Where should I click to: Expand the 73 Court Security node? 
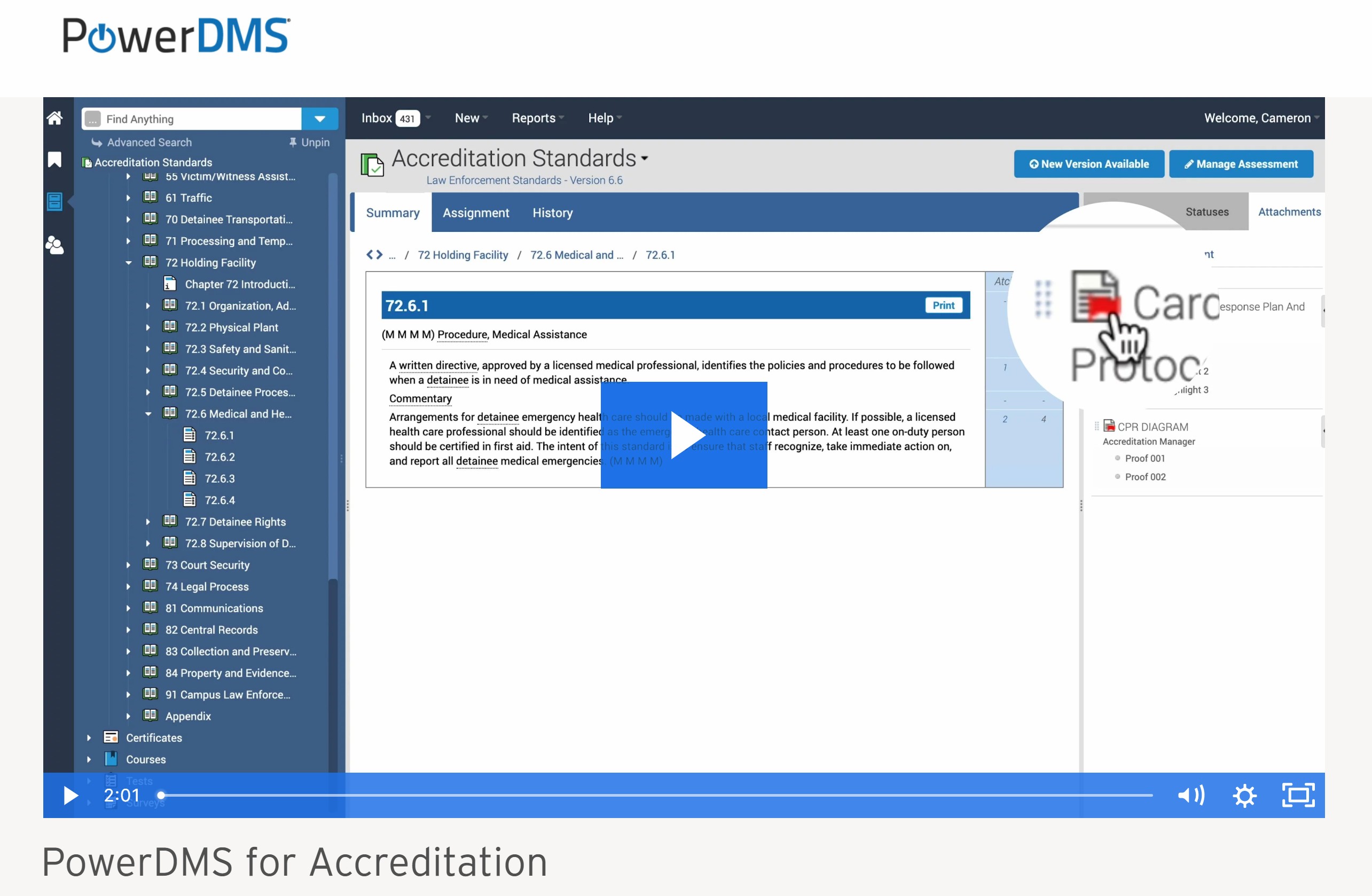(x=129, y=565)
